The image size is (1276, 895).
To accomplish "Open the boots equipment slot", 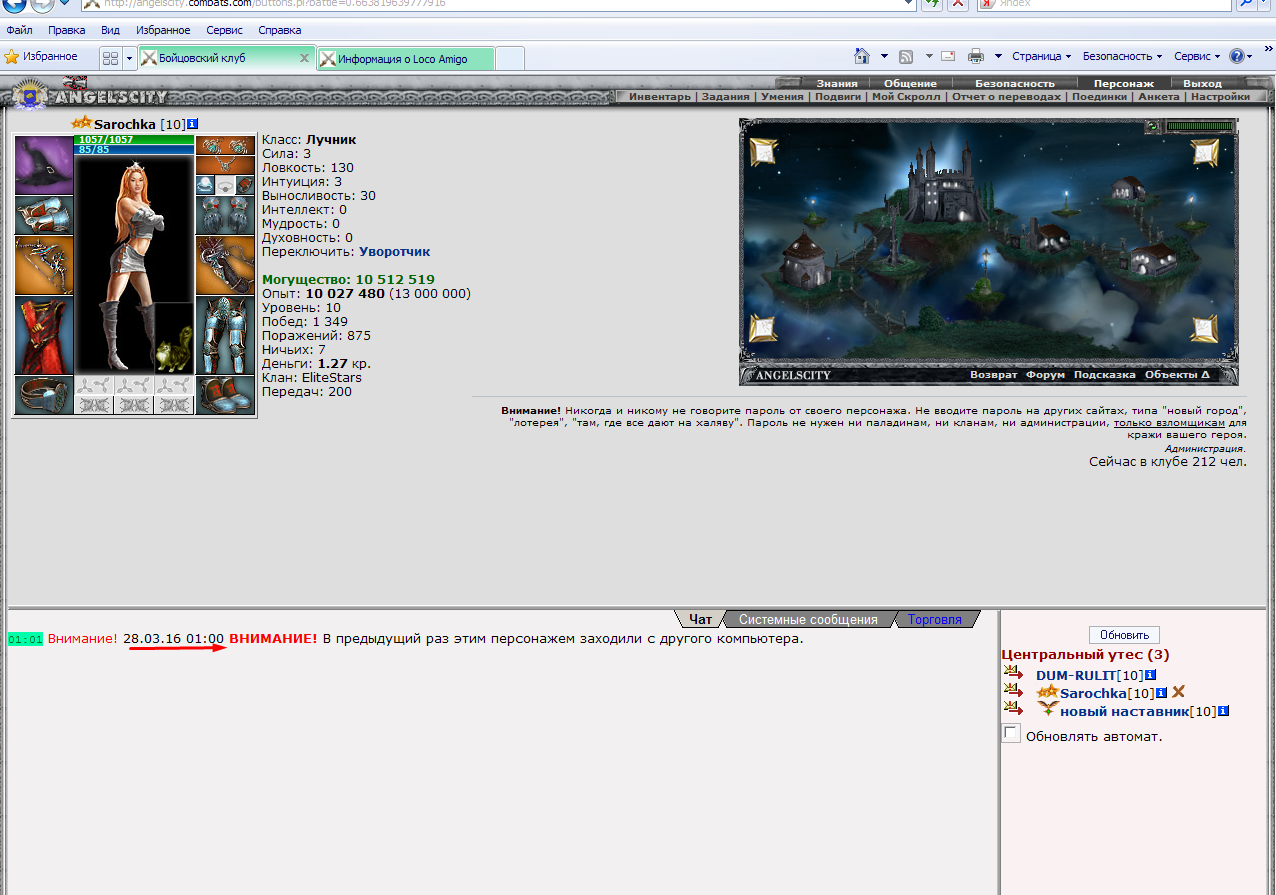I will 224,395.
